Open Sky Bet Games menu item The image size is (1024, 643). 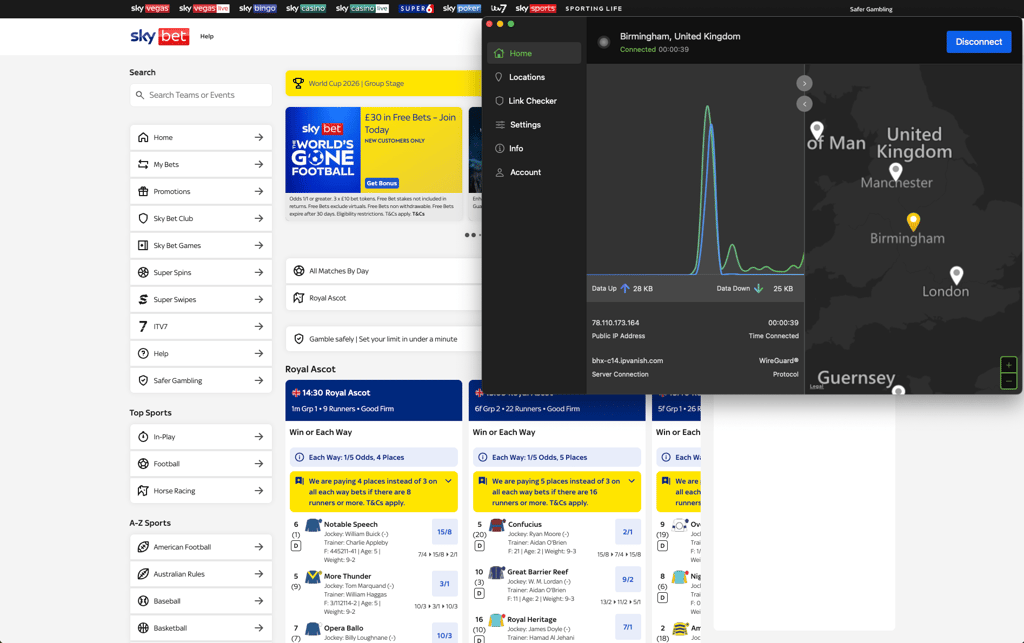200,245
